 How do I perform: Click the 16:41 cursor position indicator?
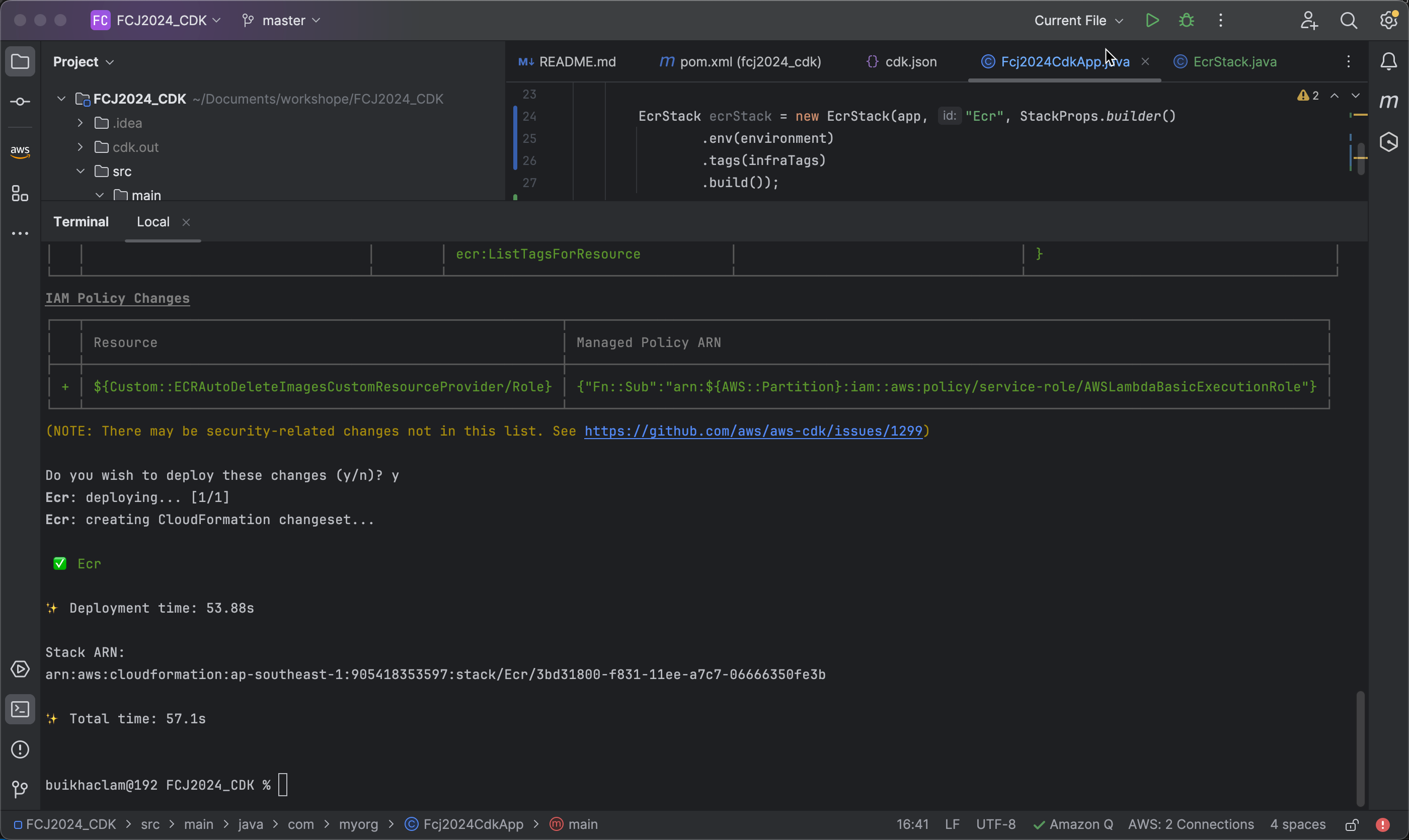(x=912, y=825)
